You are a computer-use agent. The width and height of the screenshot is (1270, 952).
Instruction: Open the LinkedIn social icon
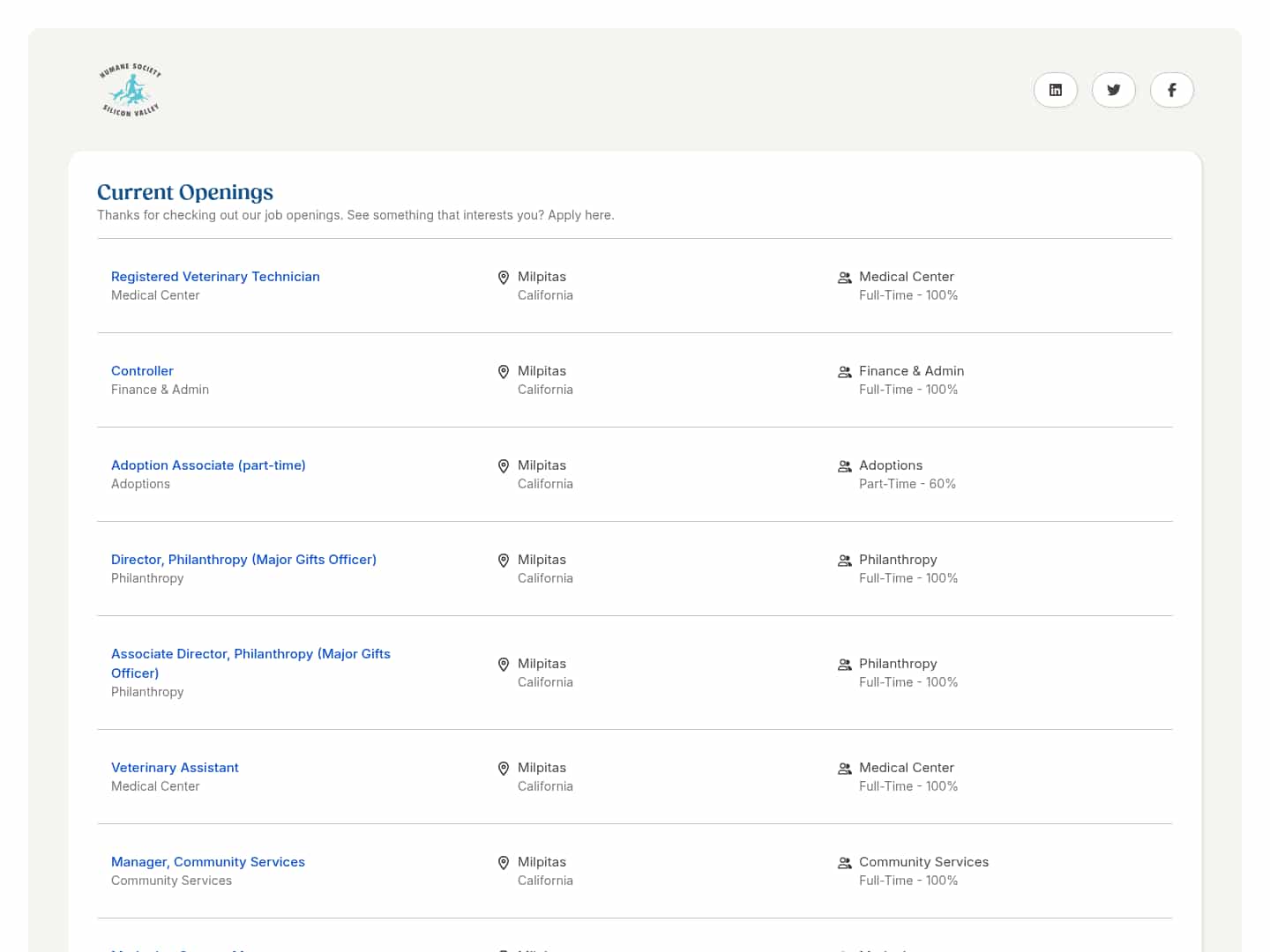[1055, 90]
